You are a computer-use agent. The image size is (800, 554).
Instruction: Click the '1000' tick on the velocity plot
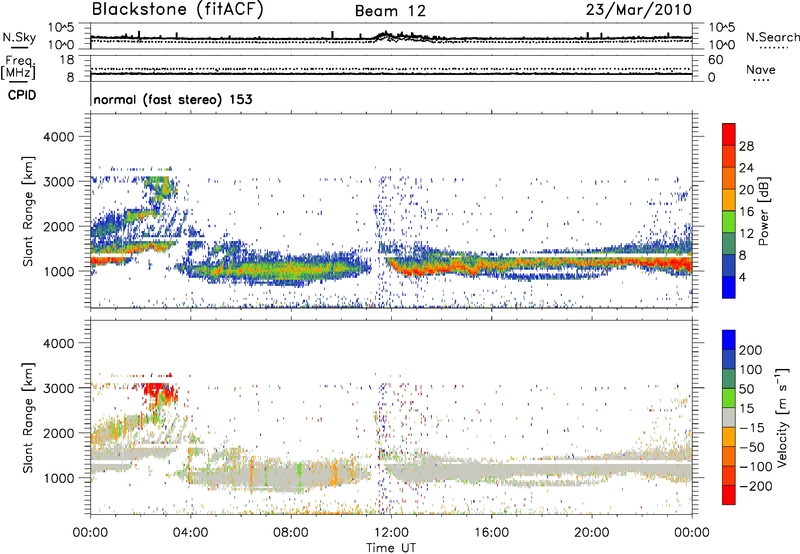[58, 478]
